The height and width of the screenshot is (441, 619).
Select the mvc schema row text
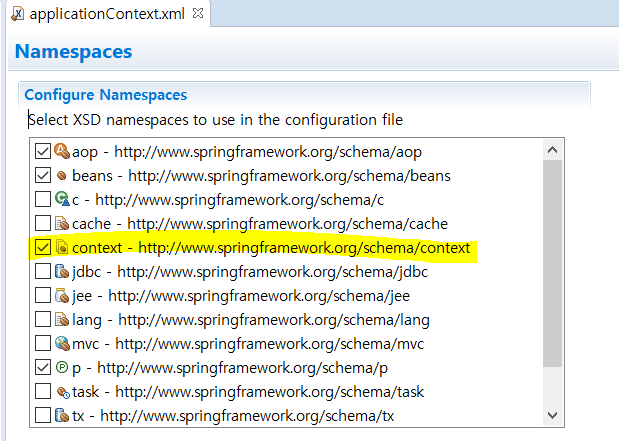248,344
